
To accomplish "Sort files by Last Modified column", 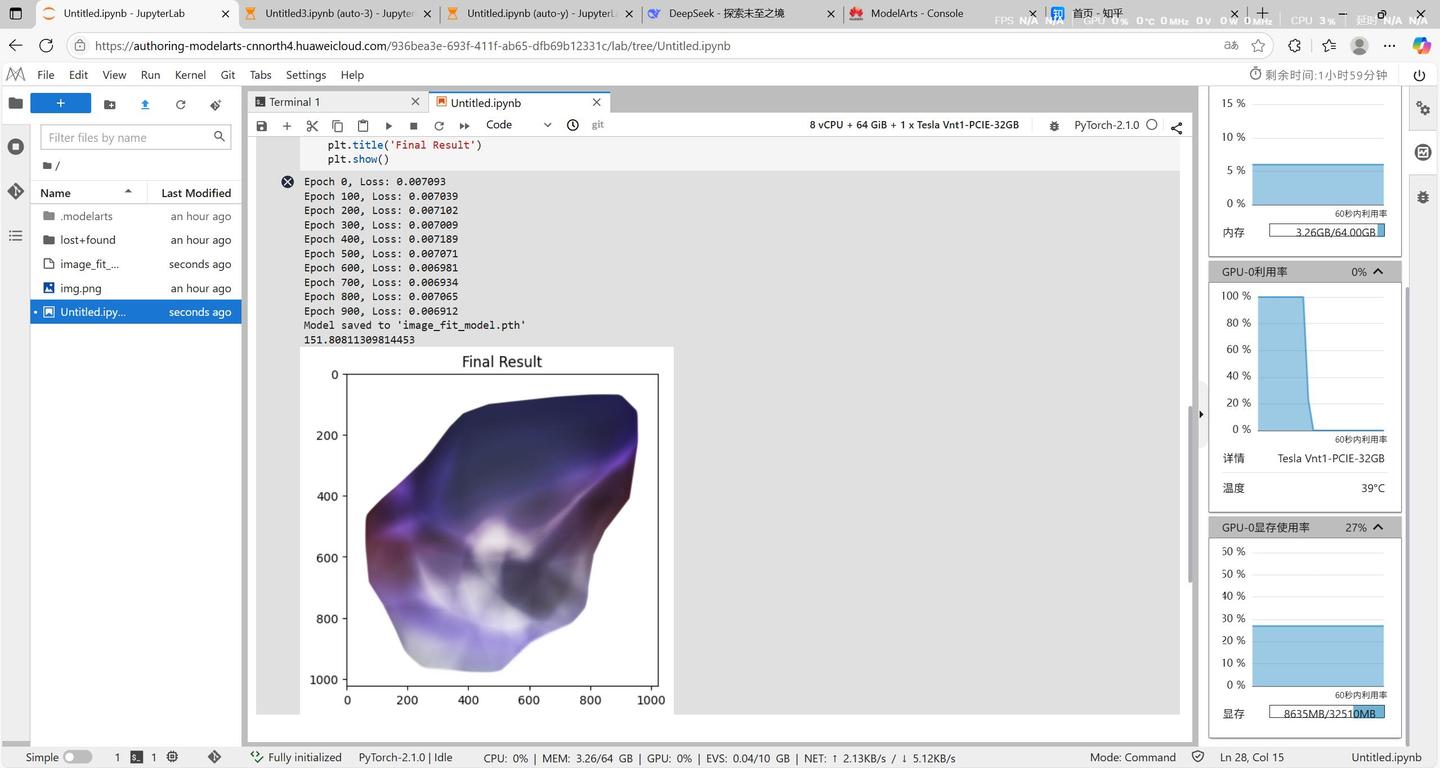I will (x=196, y=193).
